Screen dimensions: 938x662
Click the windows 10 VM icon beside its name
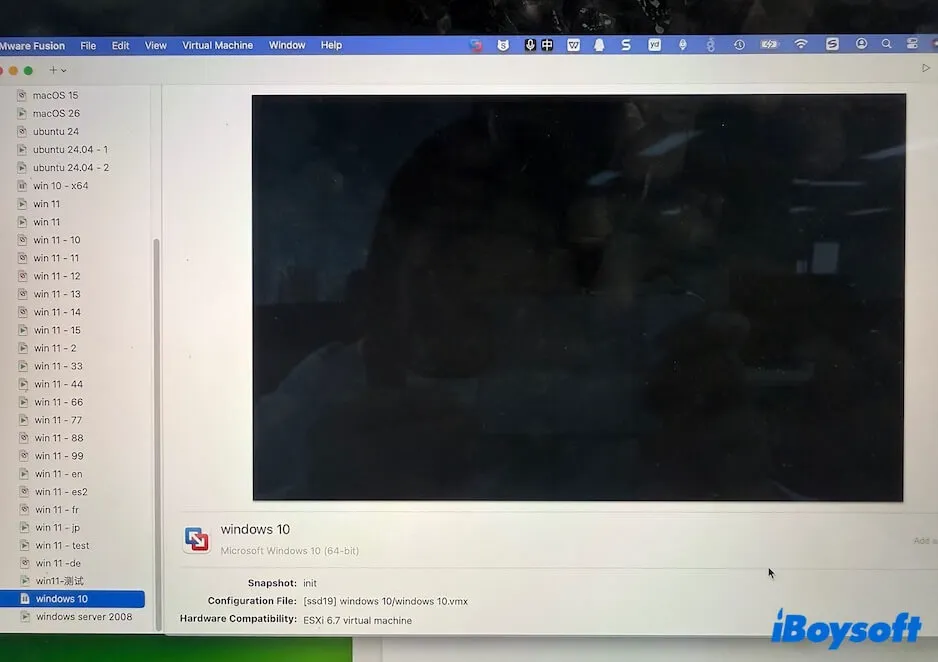point(197,538)
